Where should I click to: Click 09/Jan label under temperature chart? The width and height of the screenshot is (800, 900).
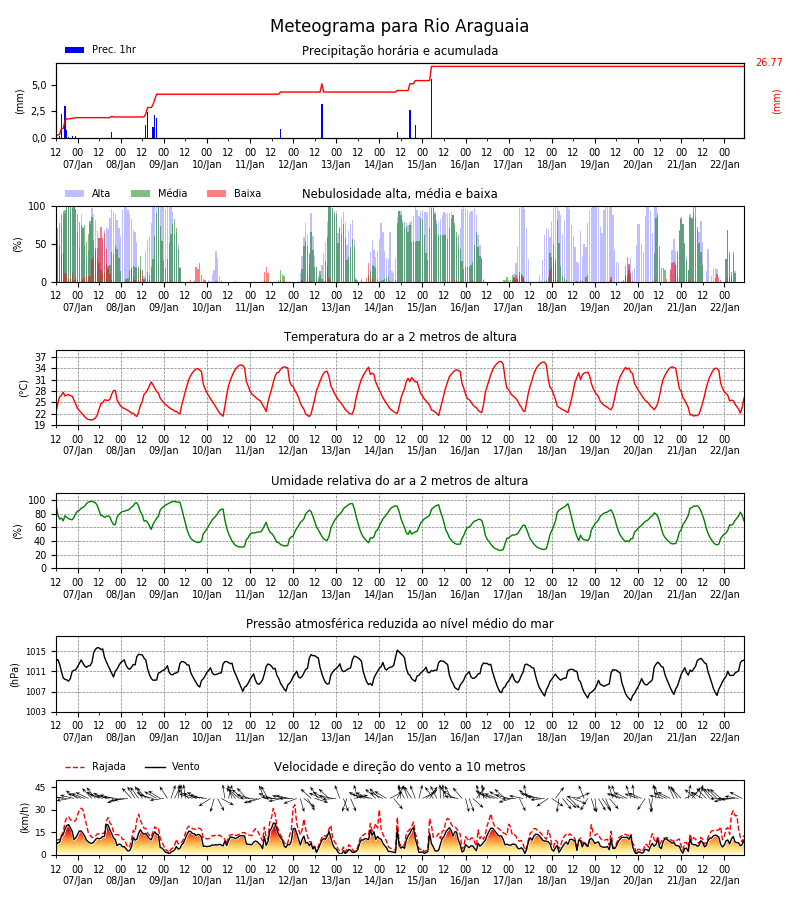click(164, 451)
